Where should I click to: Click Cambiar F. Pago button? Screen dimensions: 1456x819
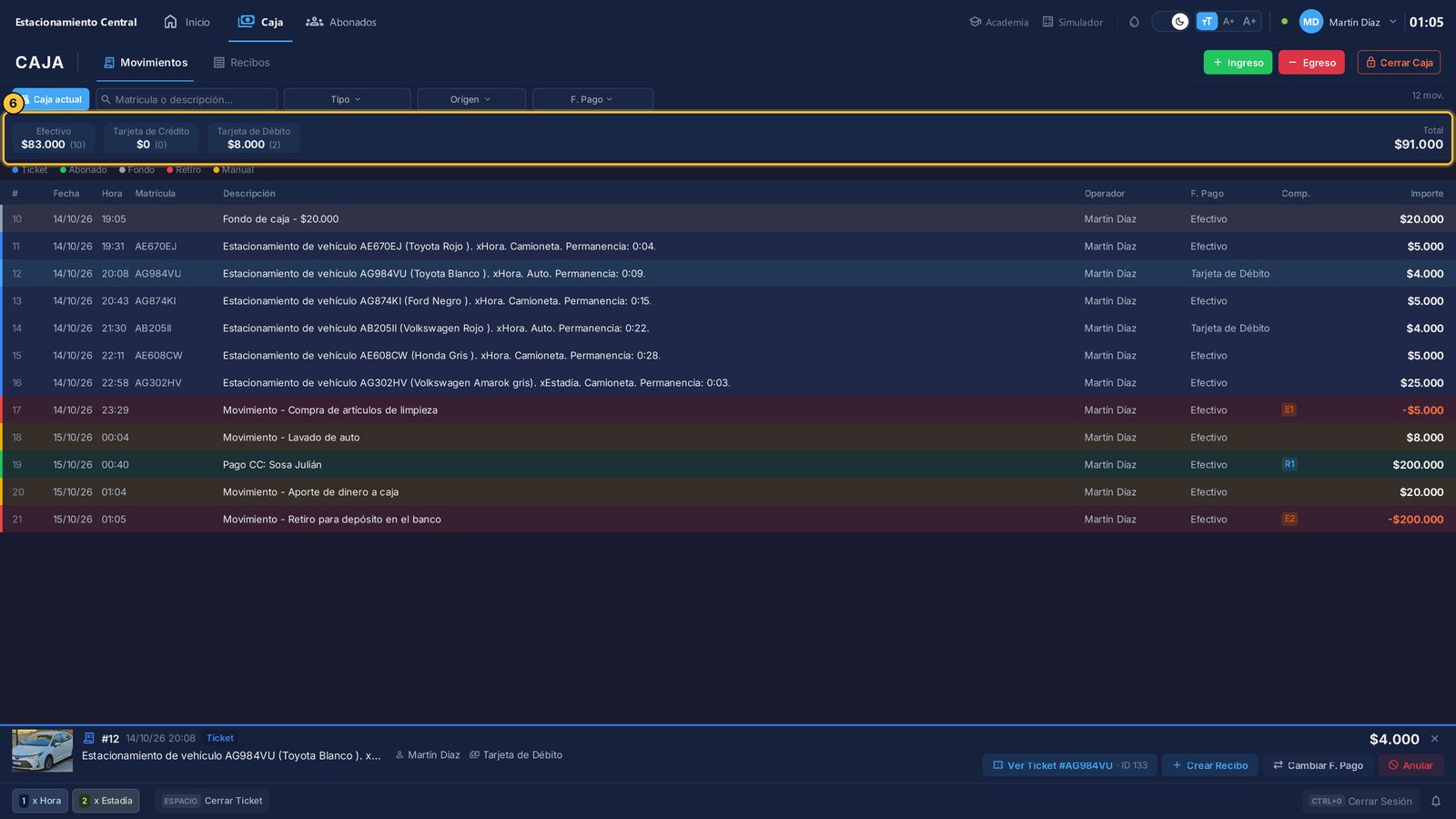pos(1318,765)
